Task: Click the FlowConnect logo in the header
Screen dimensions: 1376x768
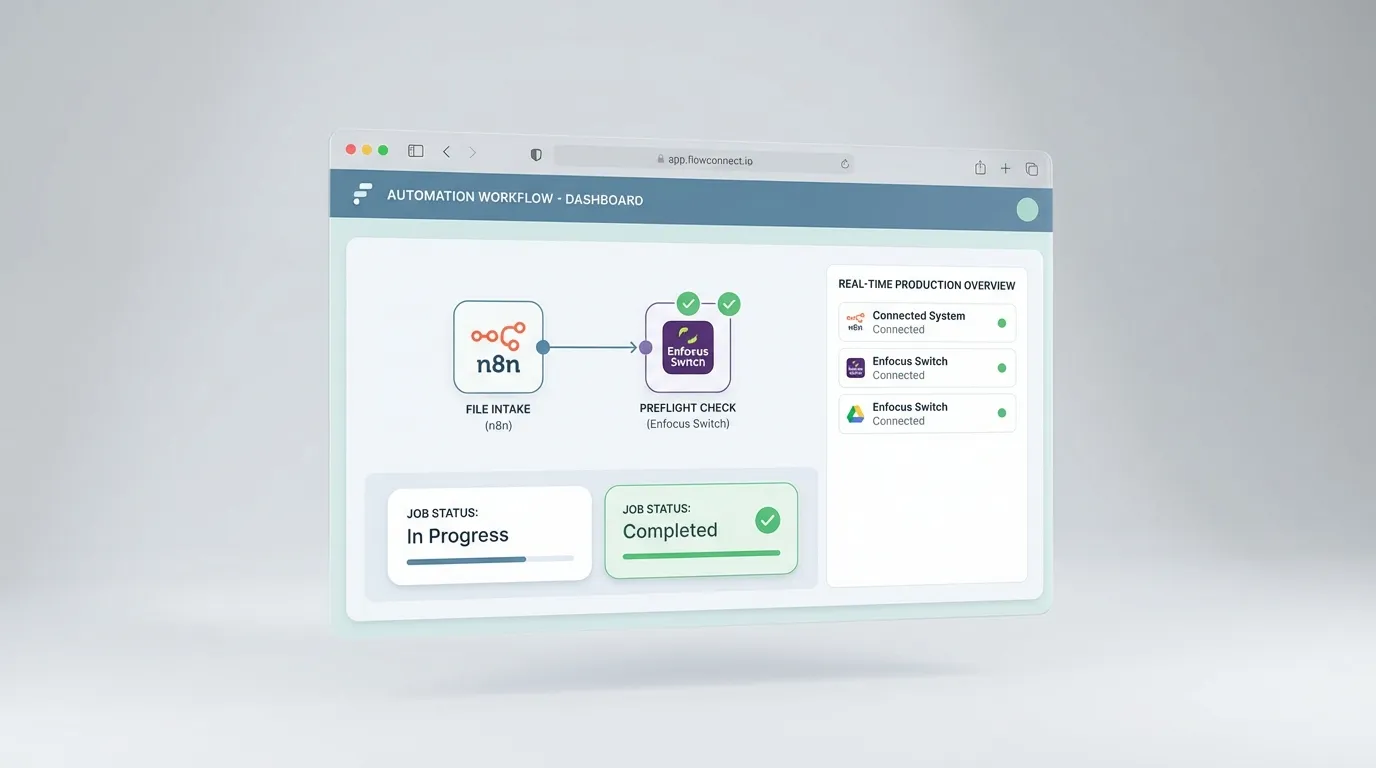Action: 362,193
